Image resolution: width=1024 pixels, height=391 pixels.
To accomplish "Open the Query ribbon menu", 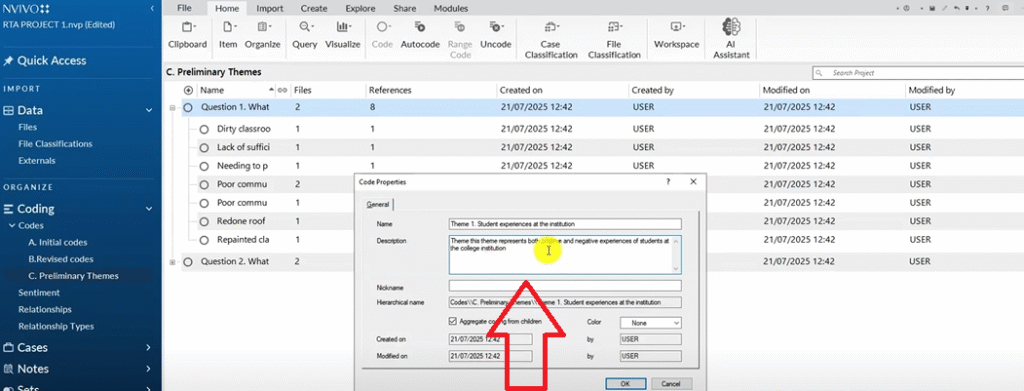I will 304,35.
